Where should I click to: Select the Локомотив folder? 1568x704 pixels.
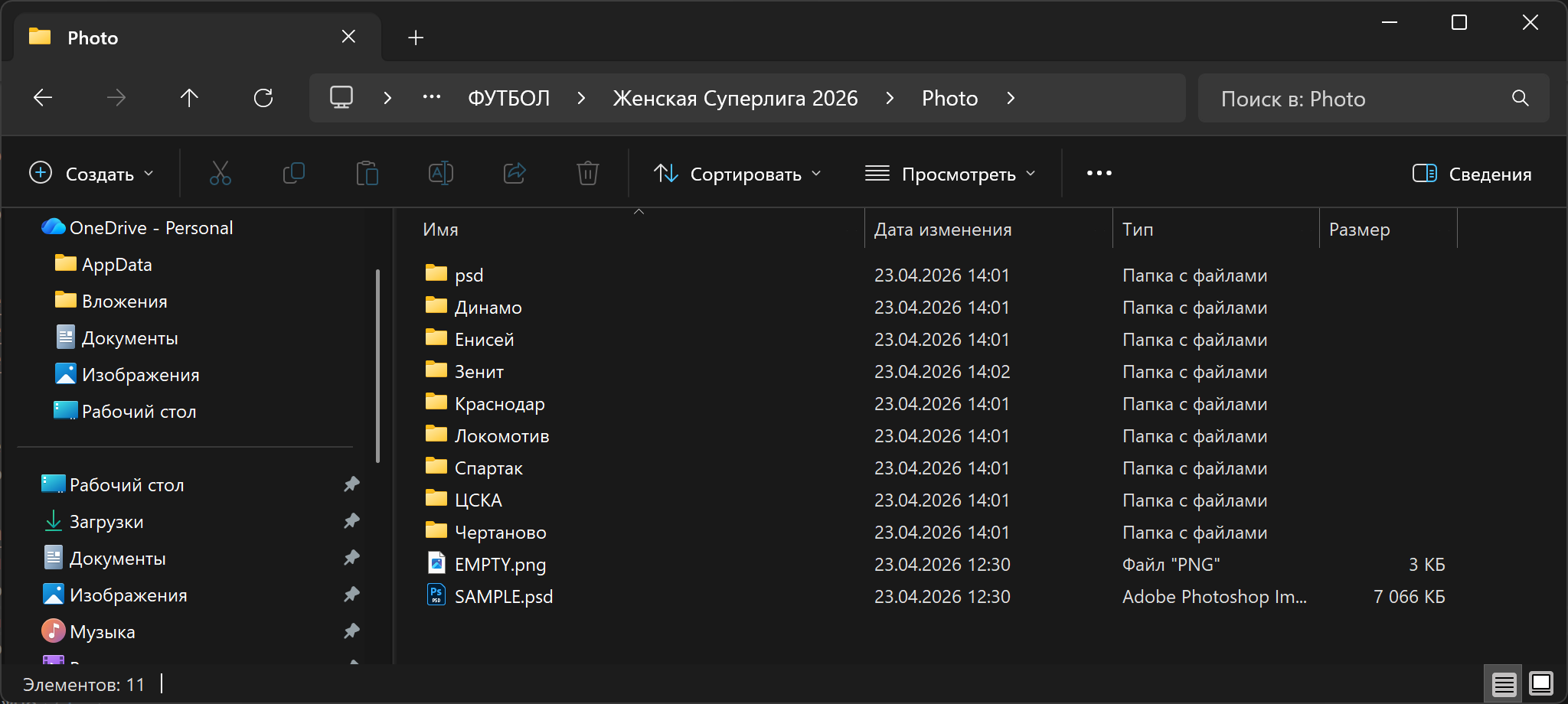click(x=501, y=435)
